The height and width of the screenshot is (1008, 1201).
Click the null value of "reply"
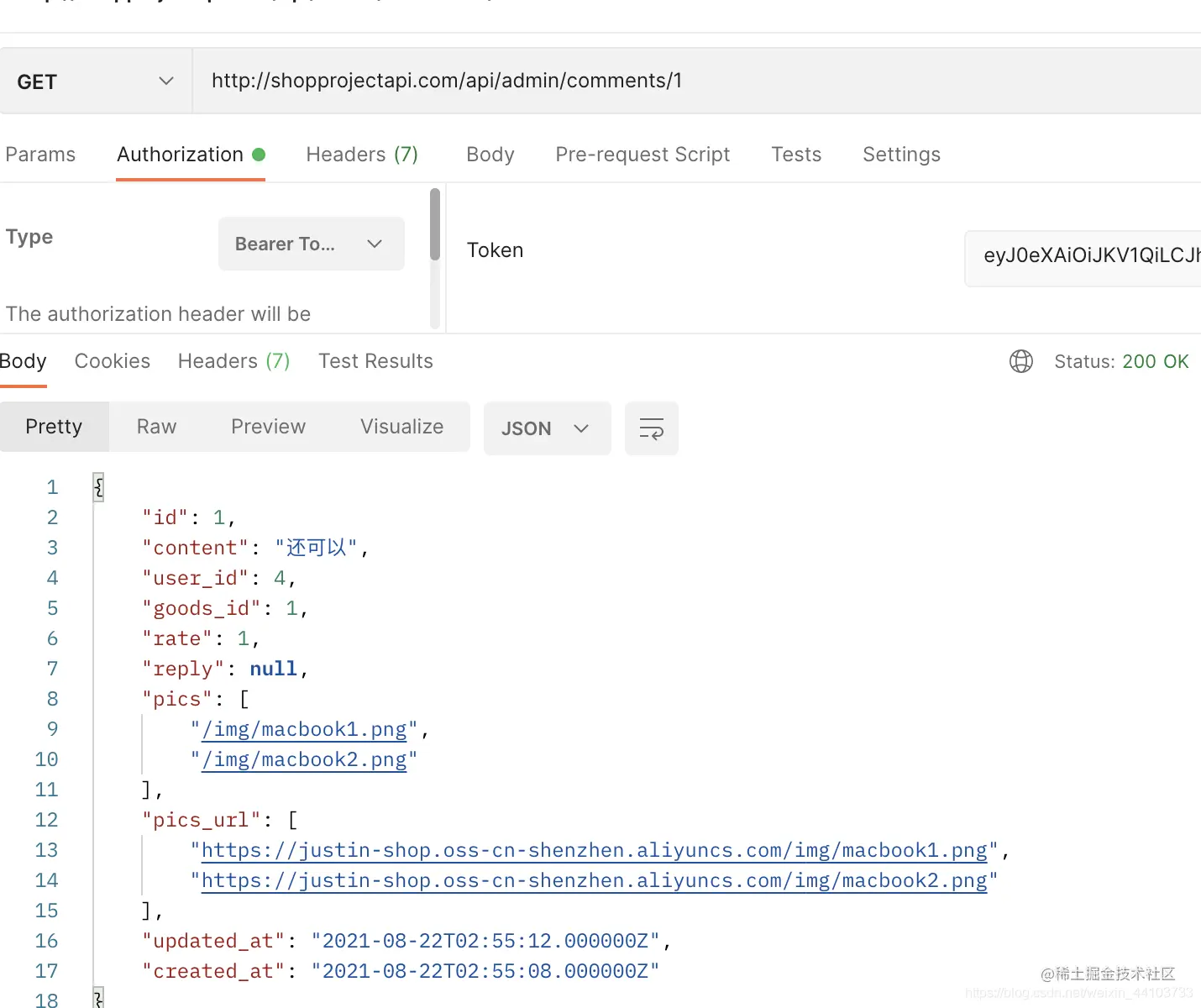274,669
